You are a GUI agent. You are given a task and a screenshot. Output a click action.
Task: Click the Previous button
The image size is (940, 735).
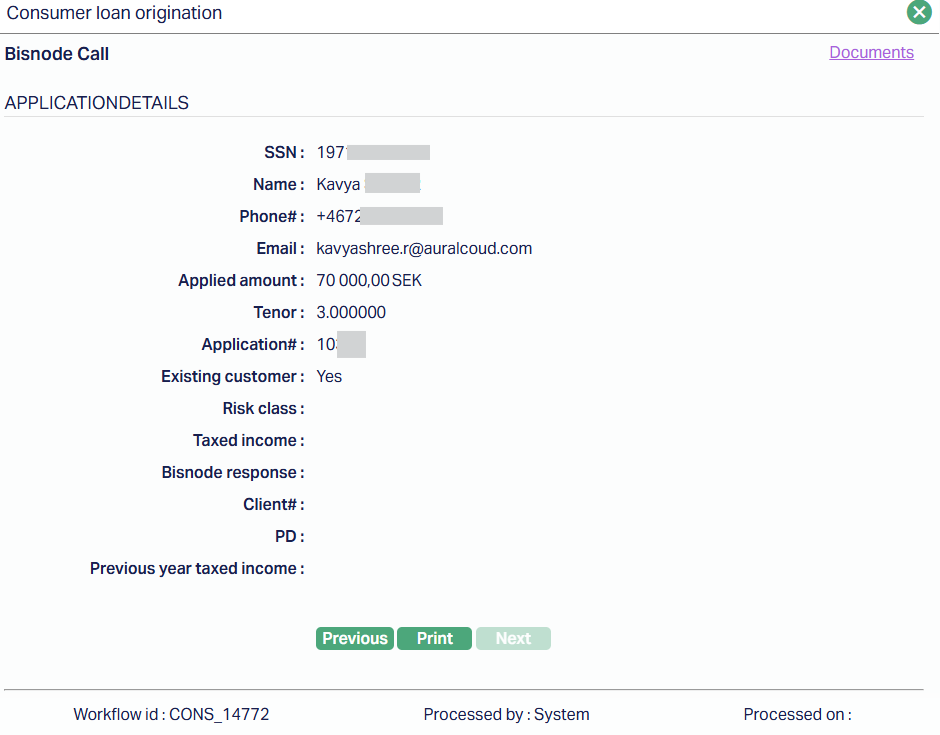354,639
